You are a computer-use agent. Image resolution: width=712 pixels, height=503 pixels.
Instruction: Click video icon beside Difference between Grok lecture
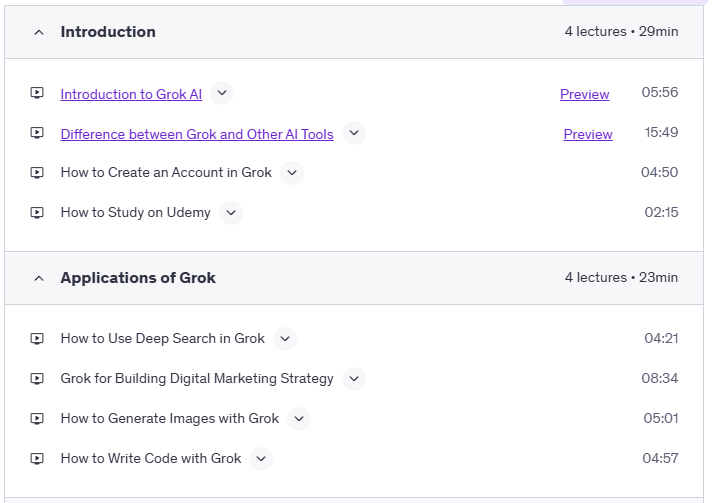click(x=37, y=133)
